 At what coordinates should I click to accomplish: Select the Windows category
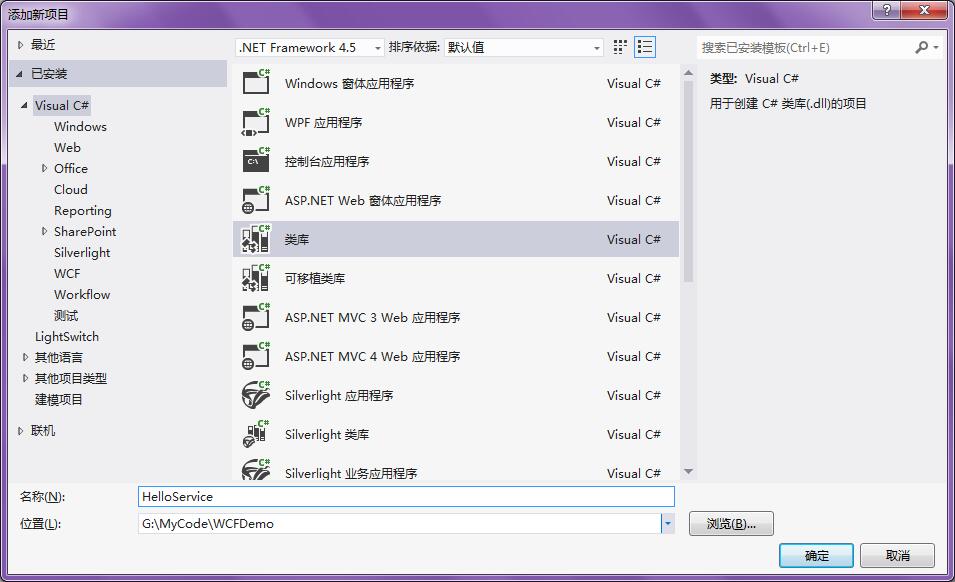(x=80, y=127)
